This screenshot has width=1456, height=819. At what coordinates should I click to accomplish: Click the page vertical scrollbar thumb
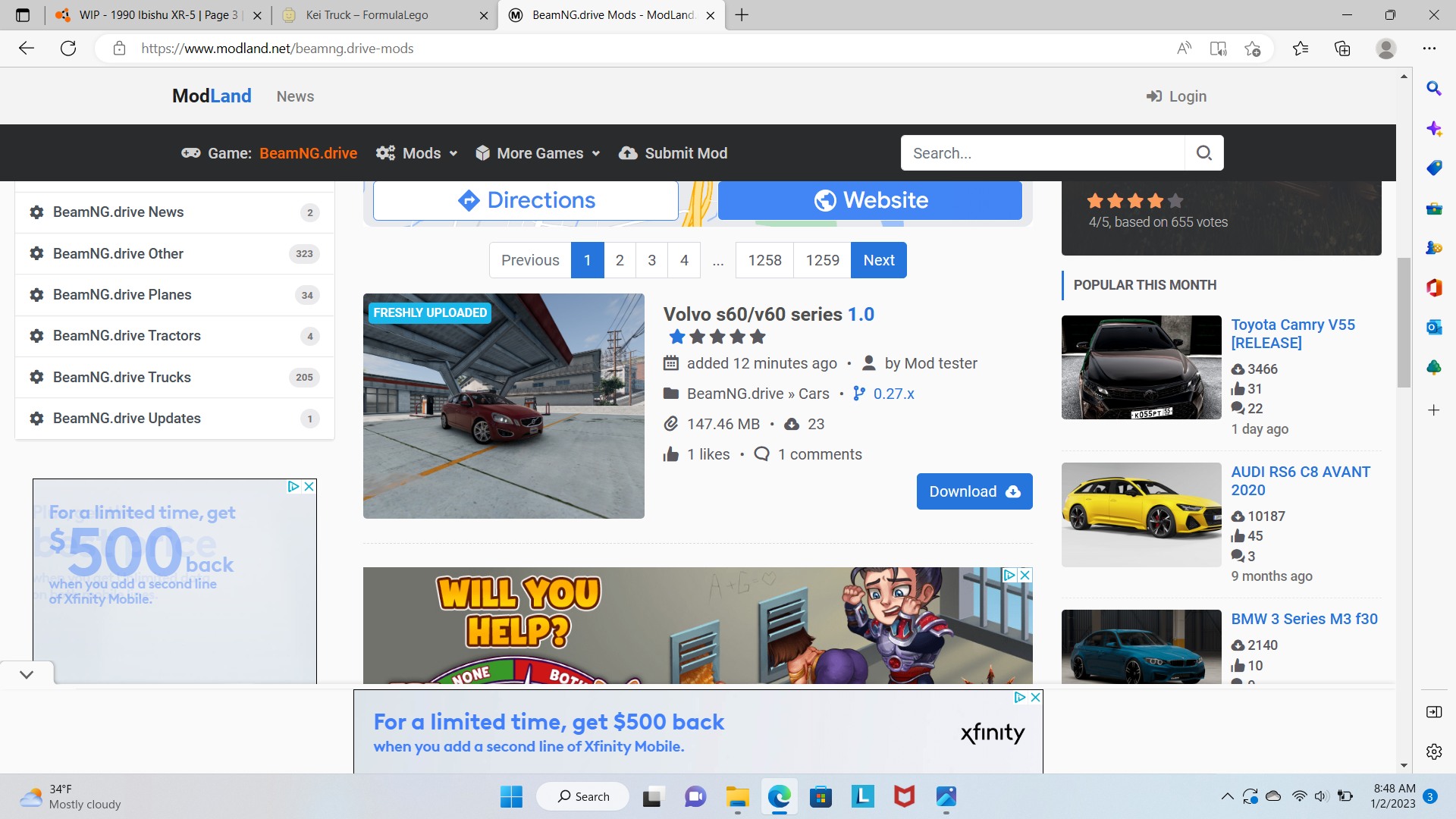coord(1404,322)
